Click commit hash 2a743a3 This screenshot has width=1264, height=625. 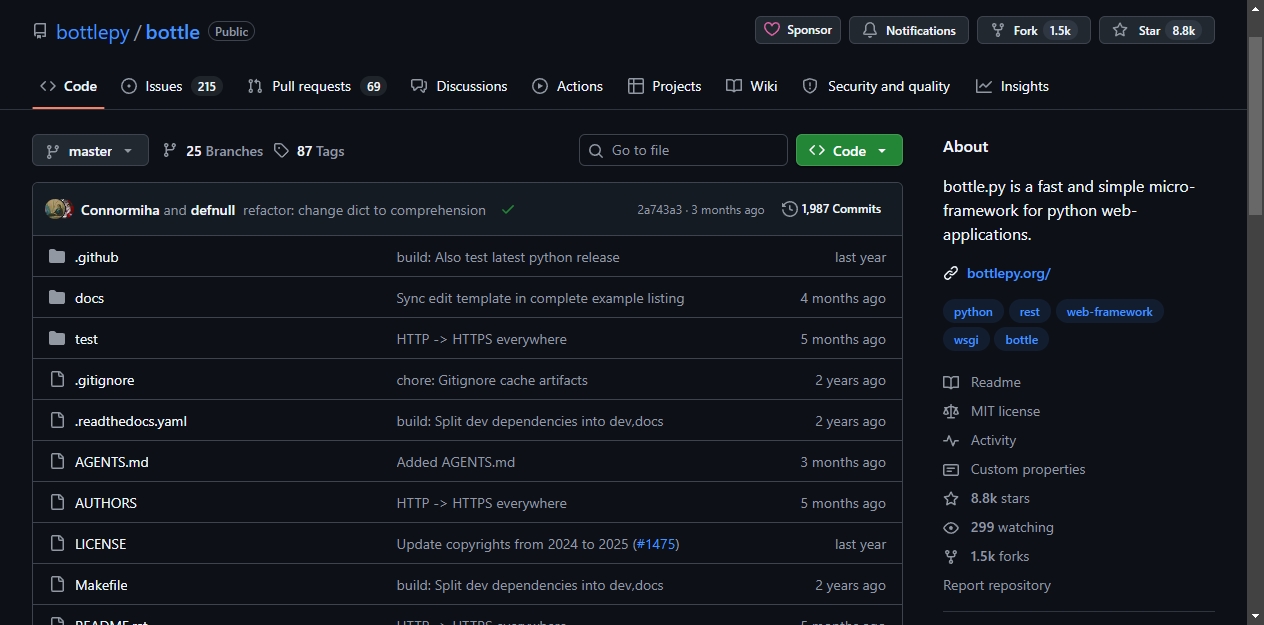tap(660, 210)
